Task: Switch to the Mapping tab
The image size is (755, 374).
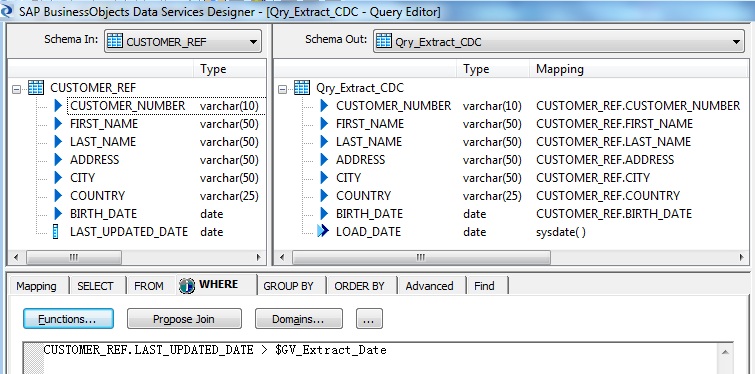Action: point(36,286)
